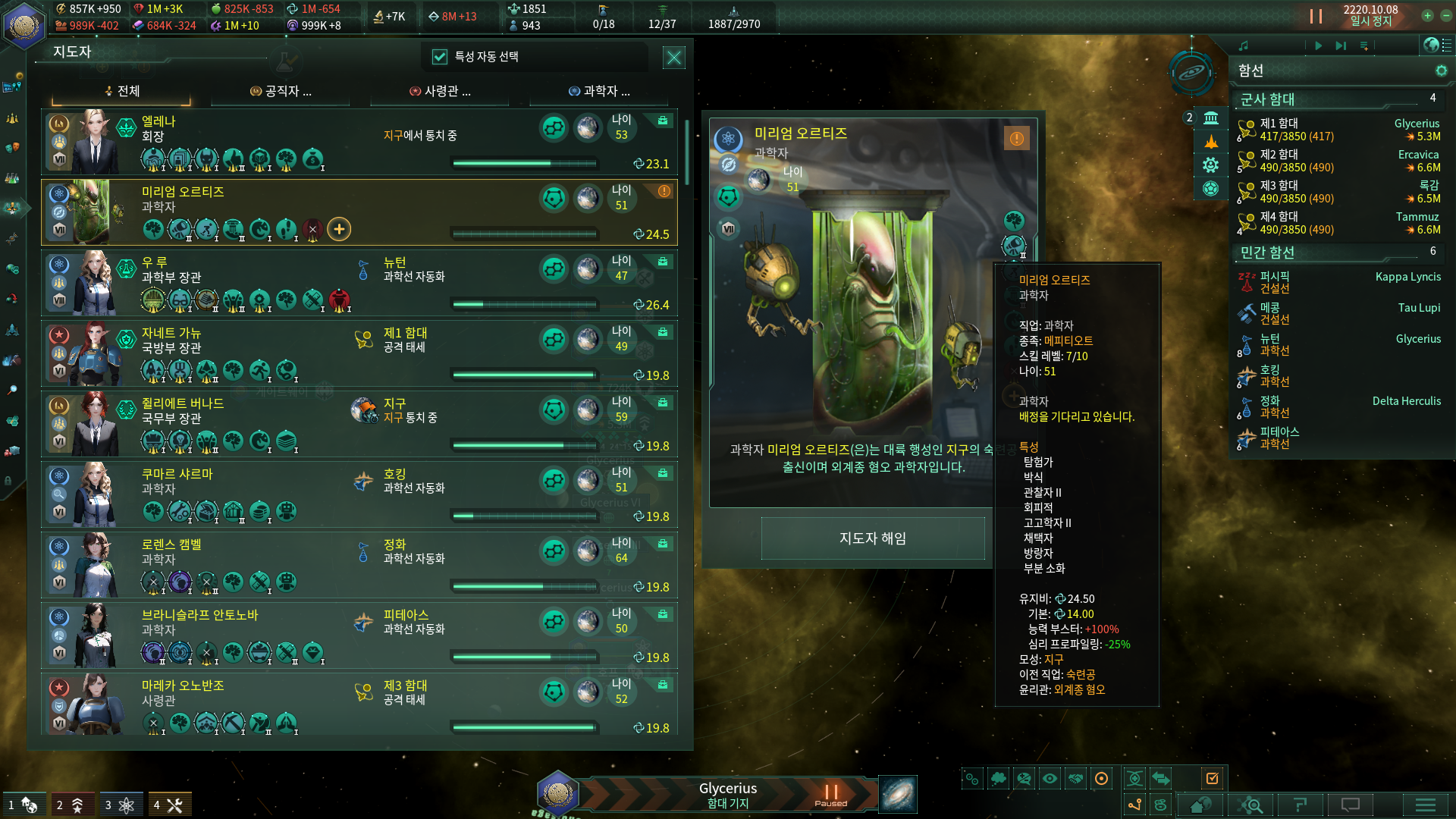The width and height of the screenshot is (1456, 819).
Task: Open the galaxy map icon
Action: 898,794
